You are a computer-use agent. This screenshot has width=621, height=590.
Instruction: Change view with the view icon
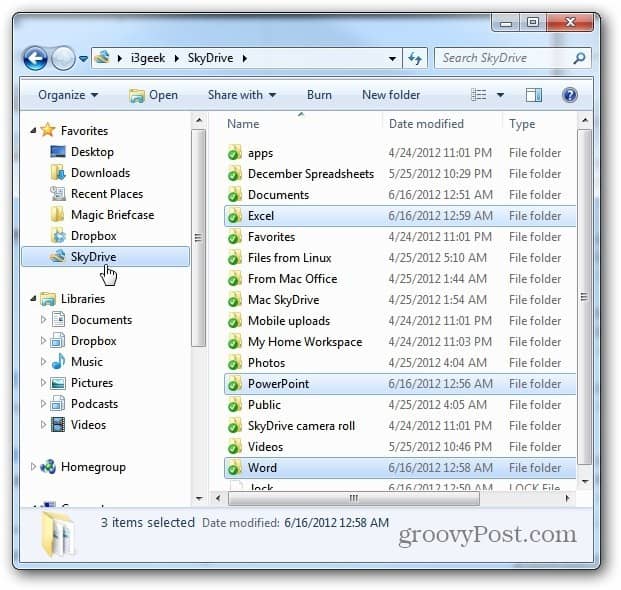pos(478,95)
